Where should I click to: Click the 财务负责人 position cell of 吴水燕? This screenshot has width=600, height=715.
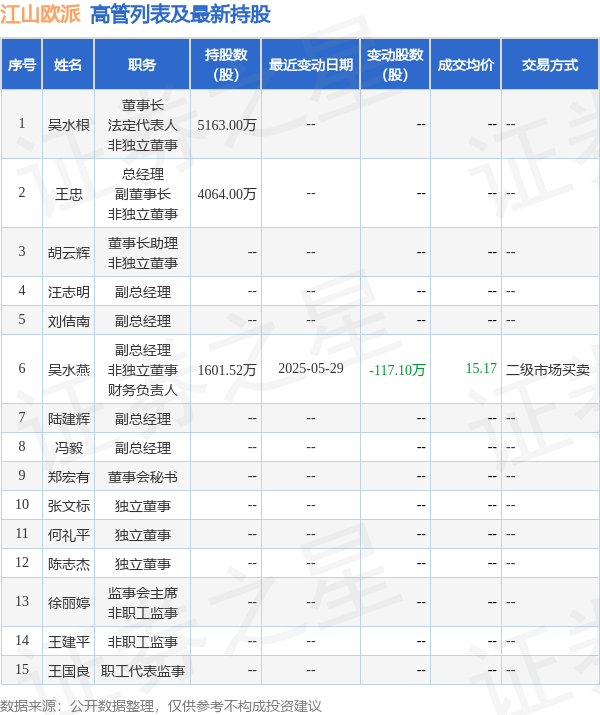[x=142, y=370]
